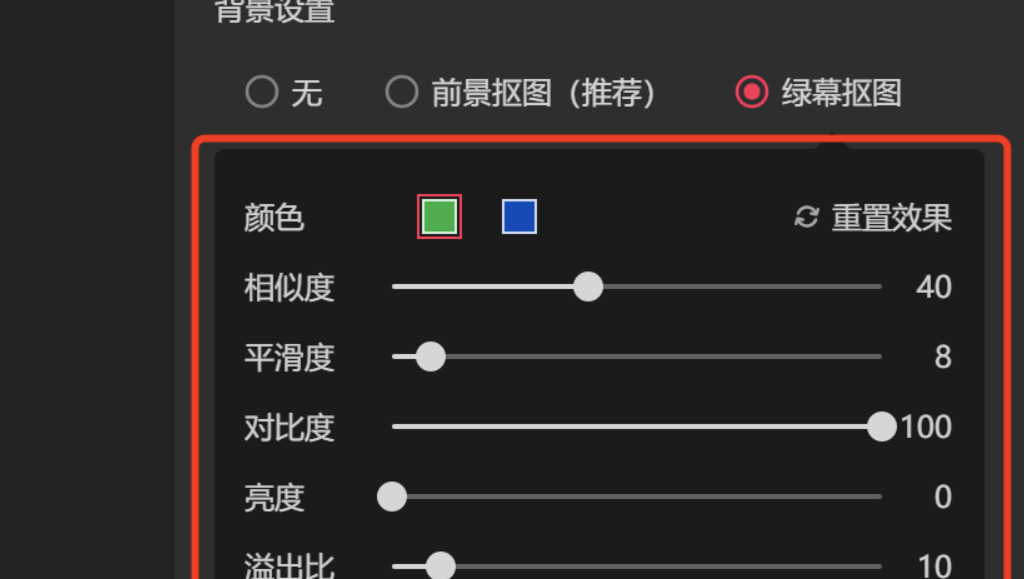
Task: Select the 无 background radio button
Action: [x=262, y=93]
